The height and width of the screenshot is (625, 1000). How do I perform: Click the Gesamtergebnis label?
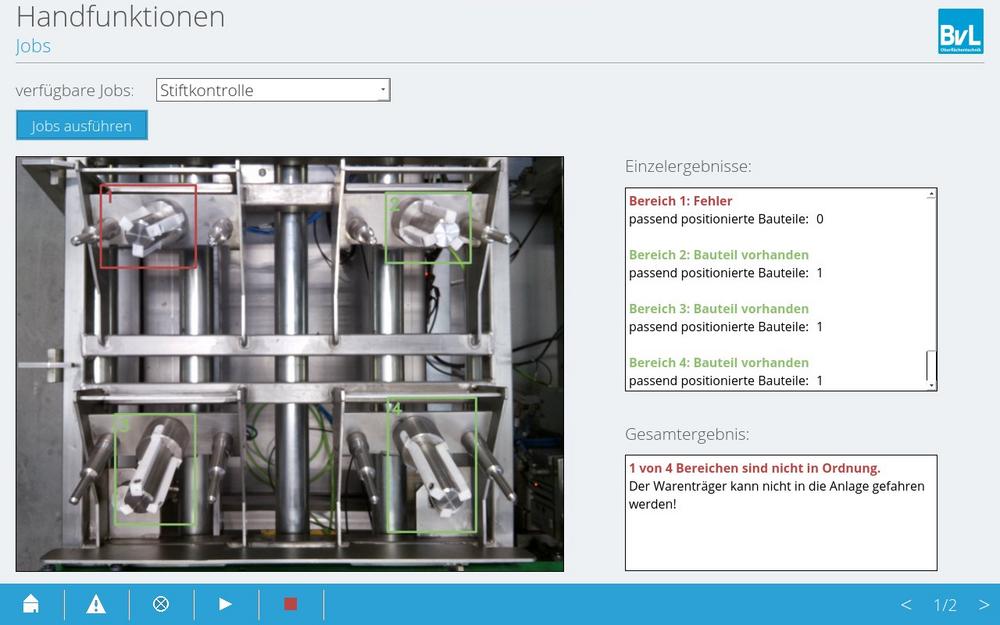pos(687,434)
